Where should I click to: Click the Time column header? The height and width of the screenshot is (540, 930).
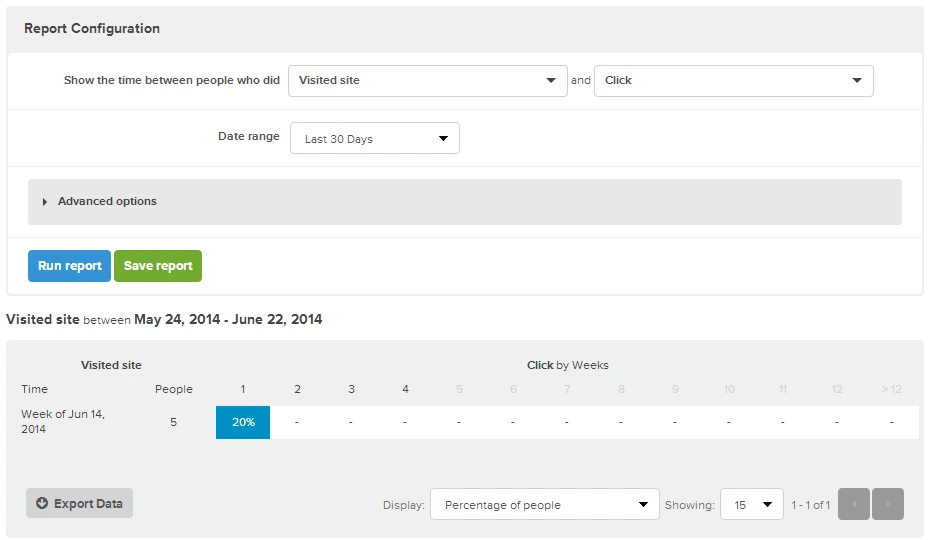34,389
